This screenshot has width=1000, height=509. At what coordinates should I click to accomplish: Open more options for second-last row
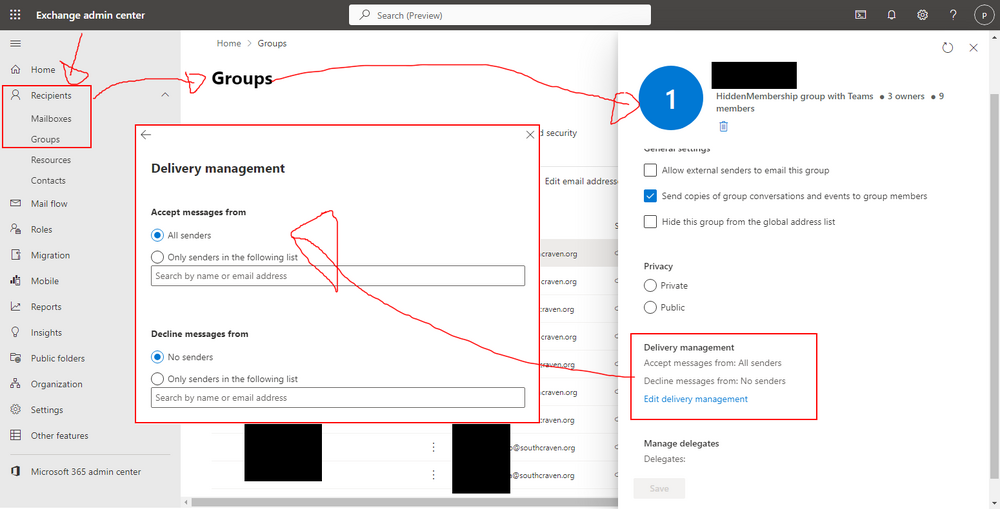coord(434,447)
